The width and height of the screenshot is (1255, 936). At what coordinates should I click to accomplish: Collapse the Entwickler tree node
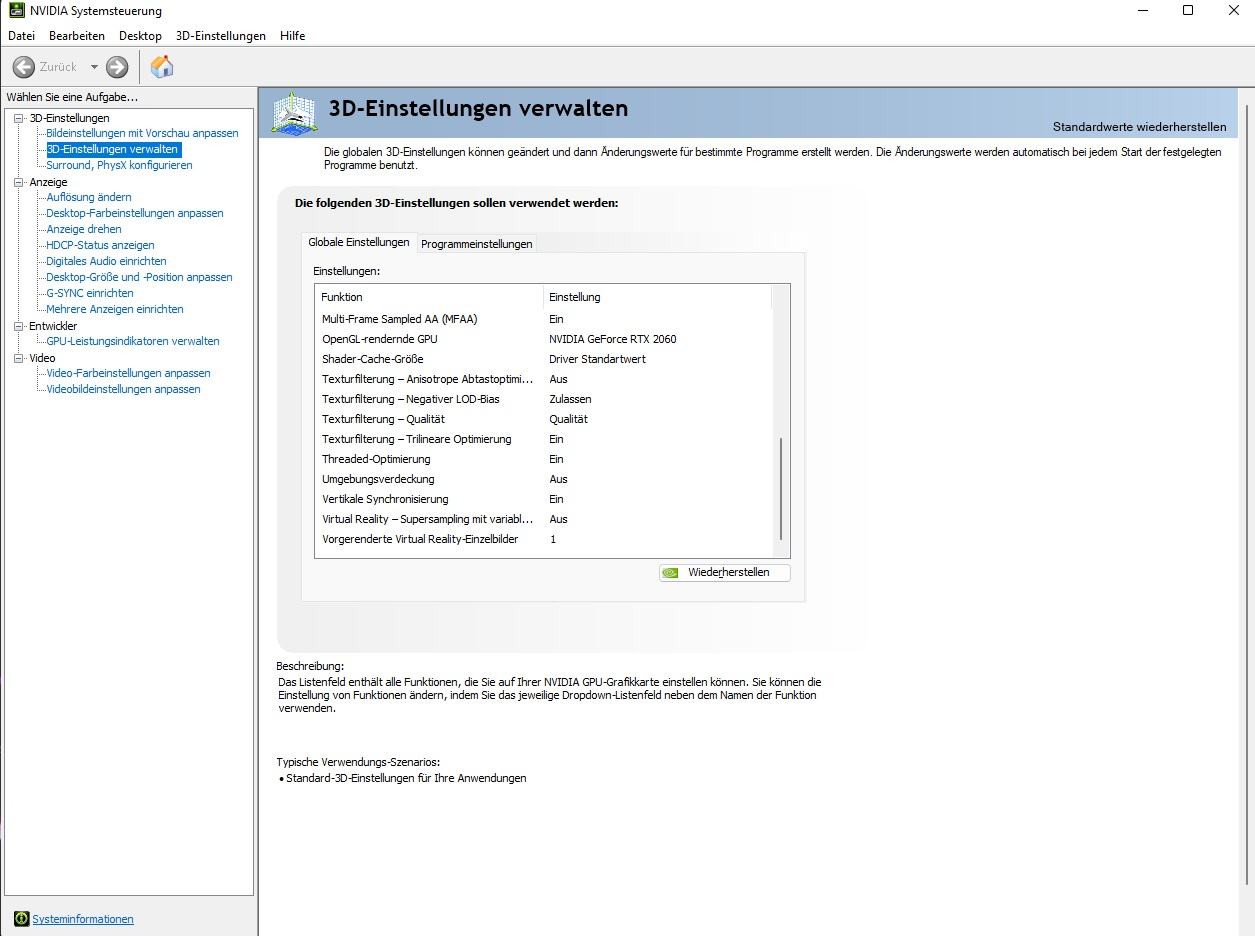click(18, 326)
